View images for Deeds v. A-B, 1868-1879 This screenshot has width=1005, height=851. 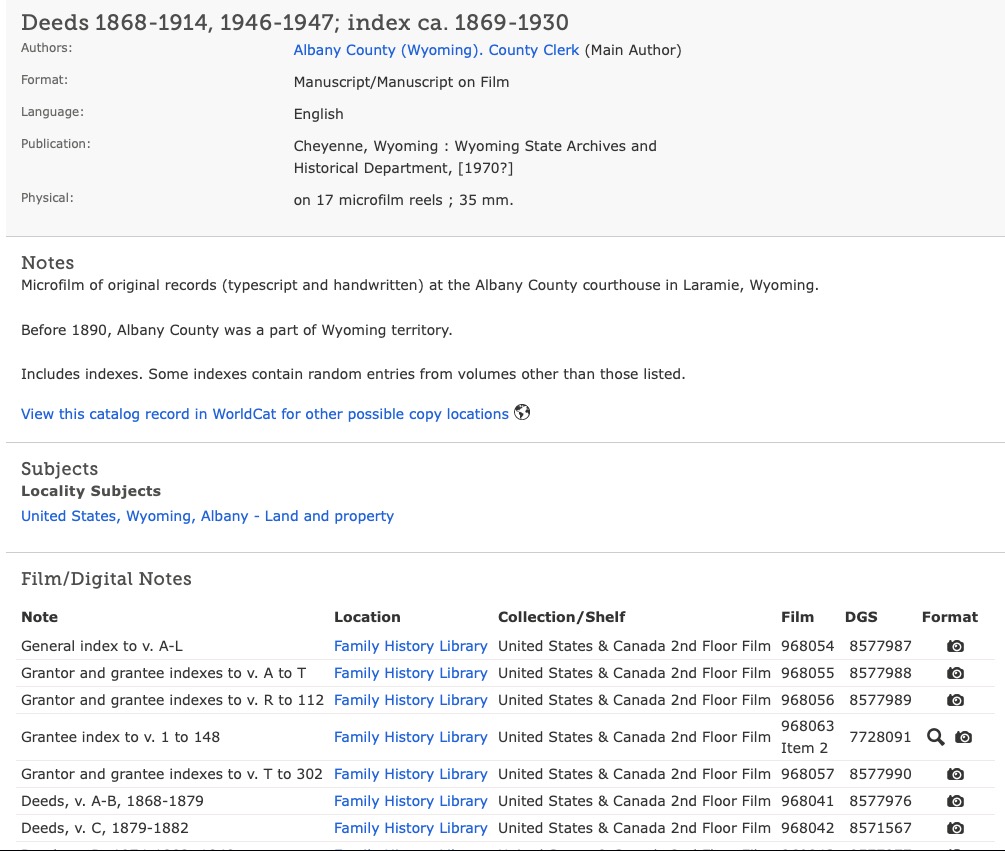click(x=955, y=802)
